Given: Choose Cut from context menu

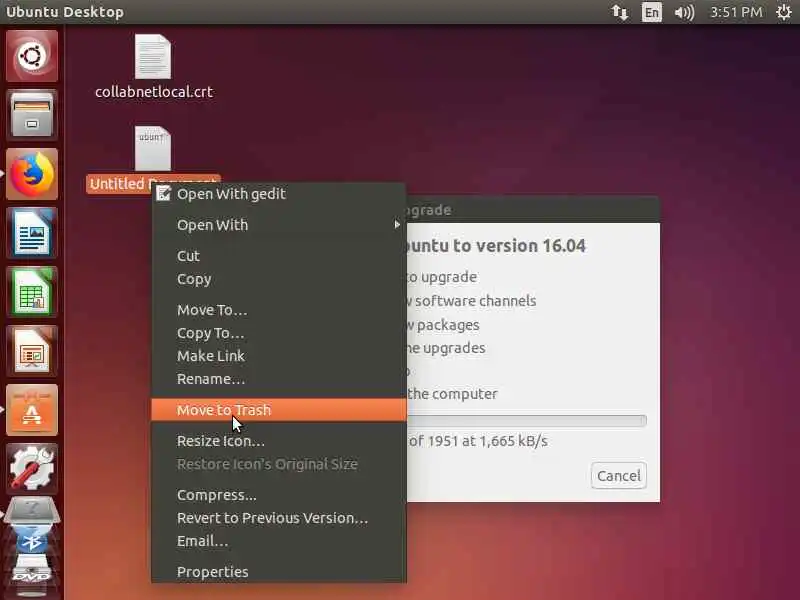Looking at the screenshot, I should pos(279,256).
